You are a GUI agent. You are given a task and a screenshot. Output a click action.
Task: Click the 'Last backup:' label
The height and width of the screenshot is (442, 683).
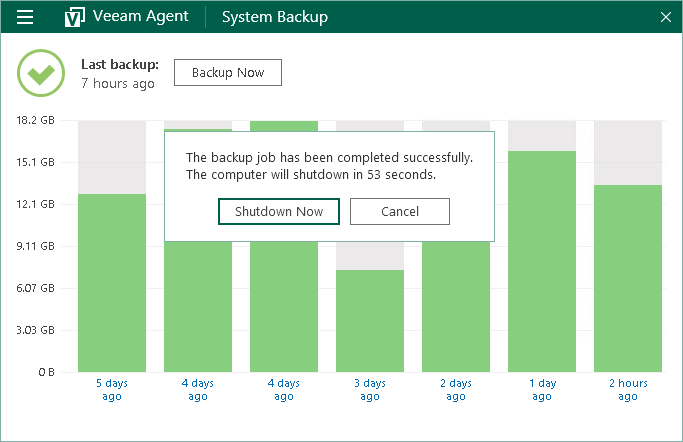coord(120,64)
